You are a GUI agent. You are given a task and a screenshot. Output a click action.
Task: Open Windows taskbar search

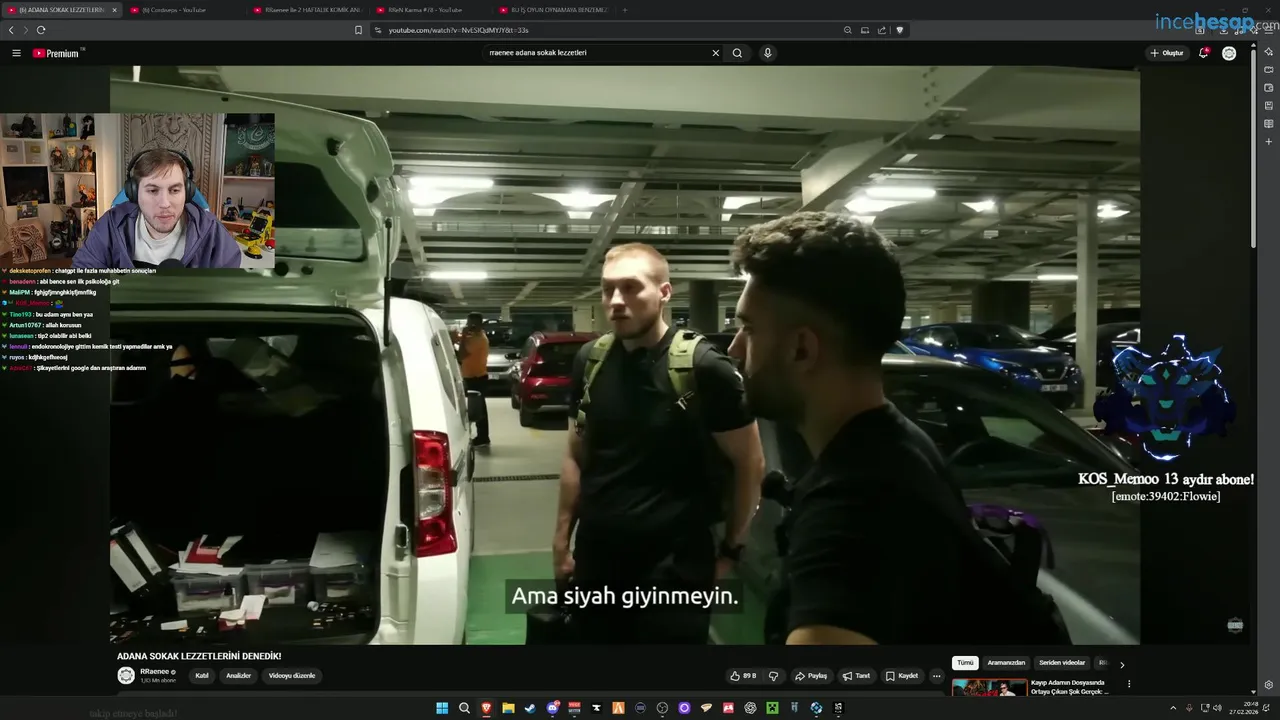[464, 708]
